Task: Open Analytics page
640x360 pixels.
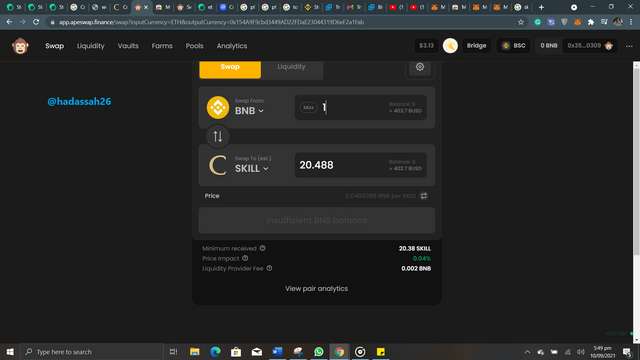Action: [232, 46]
